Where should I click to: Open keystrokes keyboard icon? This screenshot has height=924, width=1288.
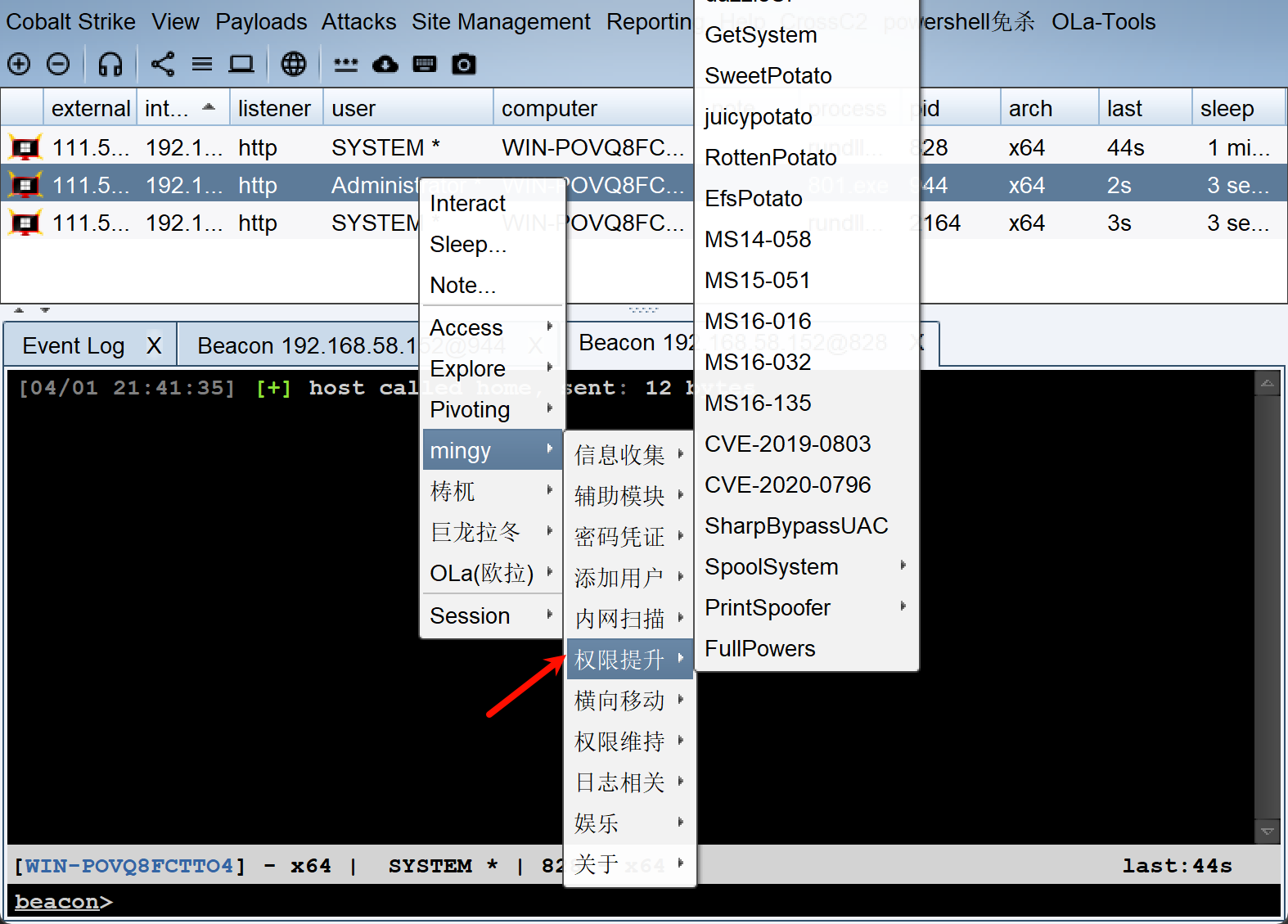coord(425,64)
